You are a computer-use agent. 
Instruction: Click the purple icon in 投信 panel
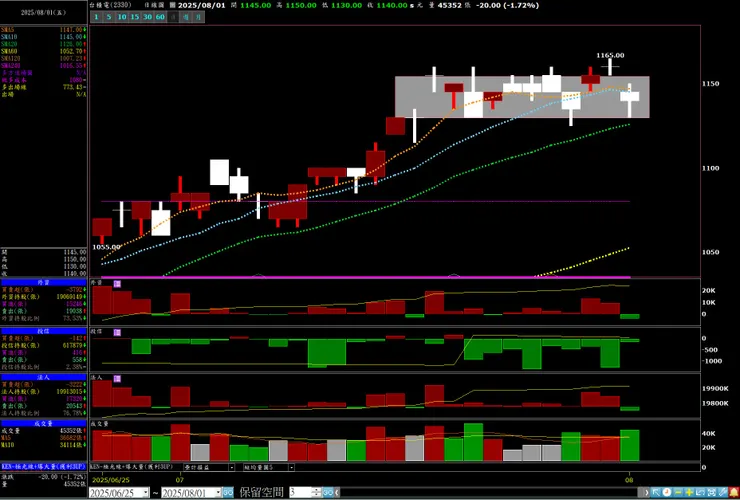tap(117, 332)
